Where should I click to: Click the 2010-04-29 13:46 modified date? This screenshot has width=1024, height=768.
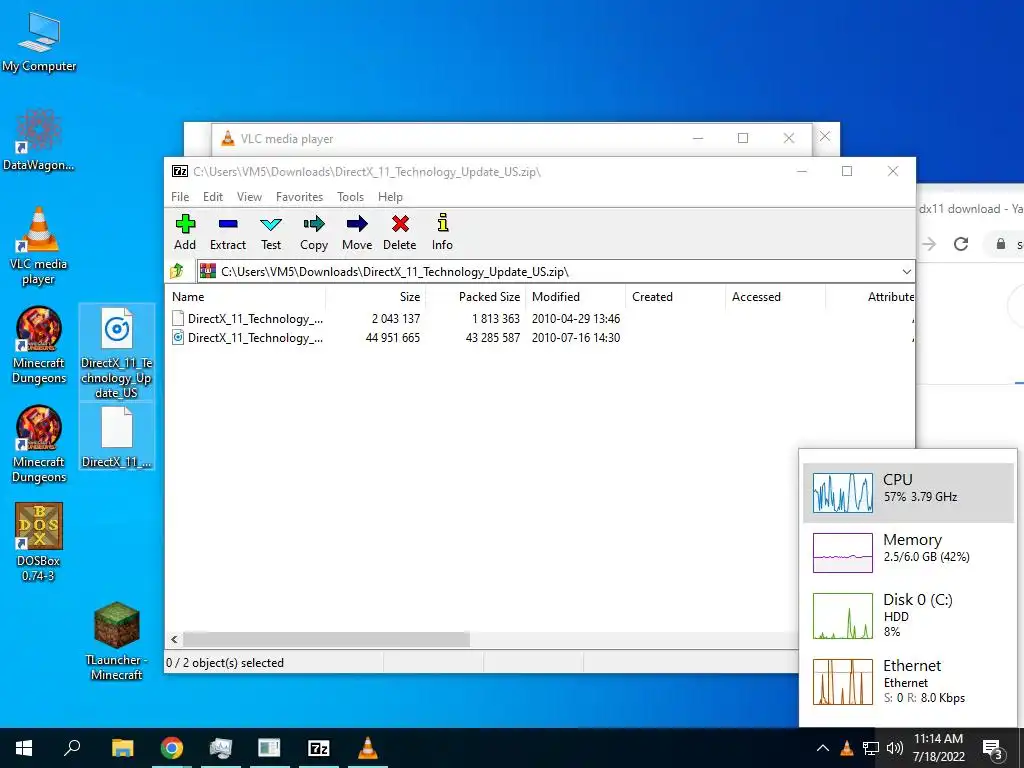click(x=576, y=319)
